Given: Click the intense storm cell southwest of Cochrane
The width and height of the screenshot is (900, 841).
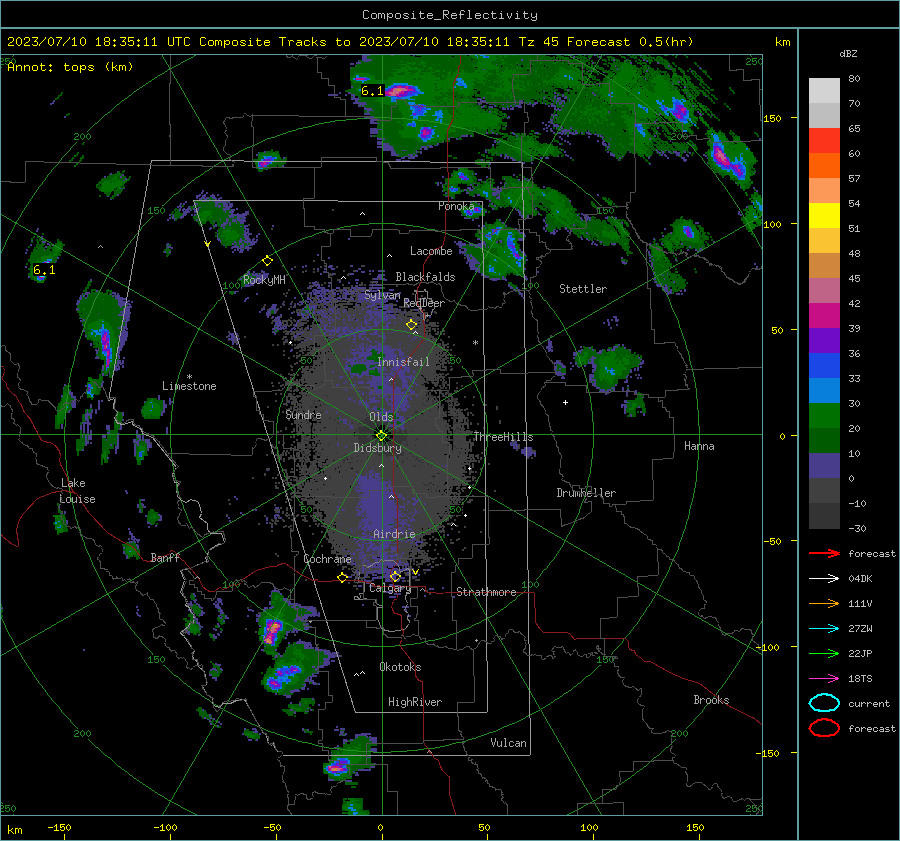Looking at the screenshot, I should click(271, 630).
